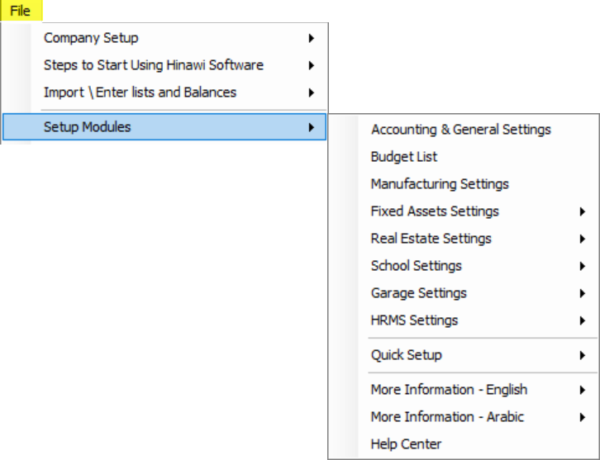600x460 pixels.
Task: Open the File menu
Action: (21, 10)
